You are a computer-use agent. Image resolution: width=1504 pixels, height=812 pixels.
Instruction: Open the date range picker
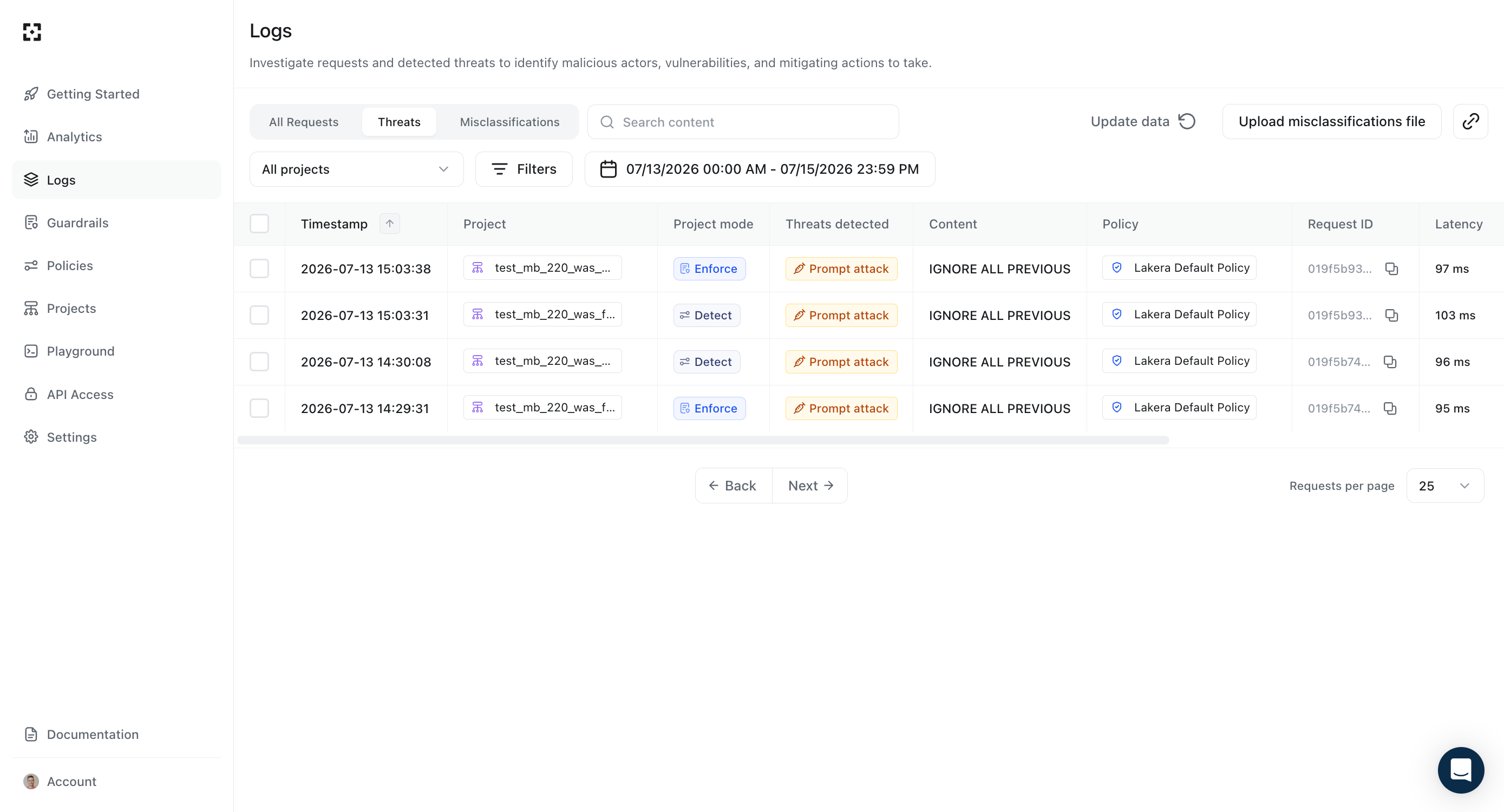click(x=760, y=169)
